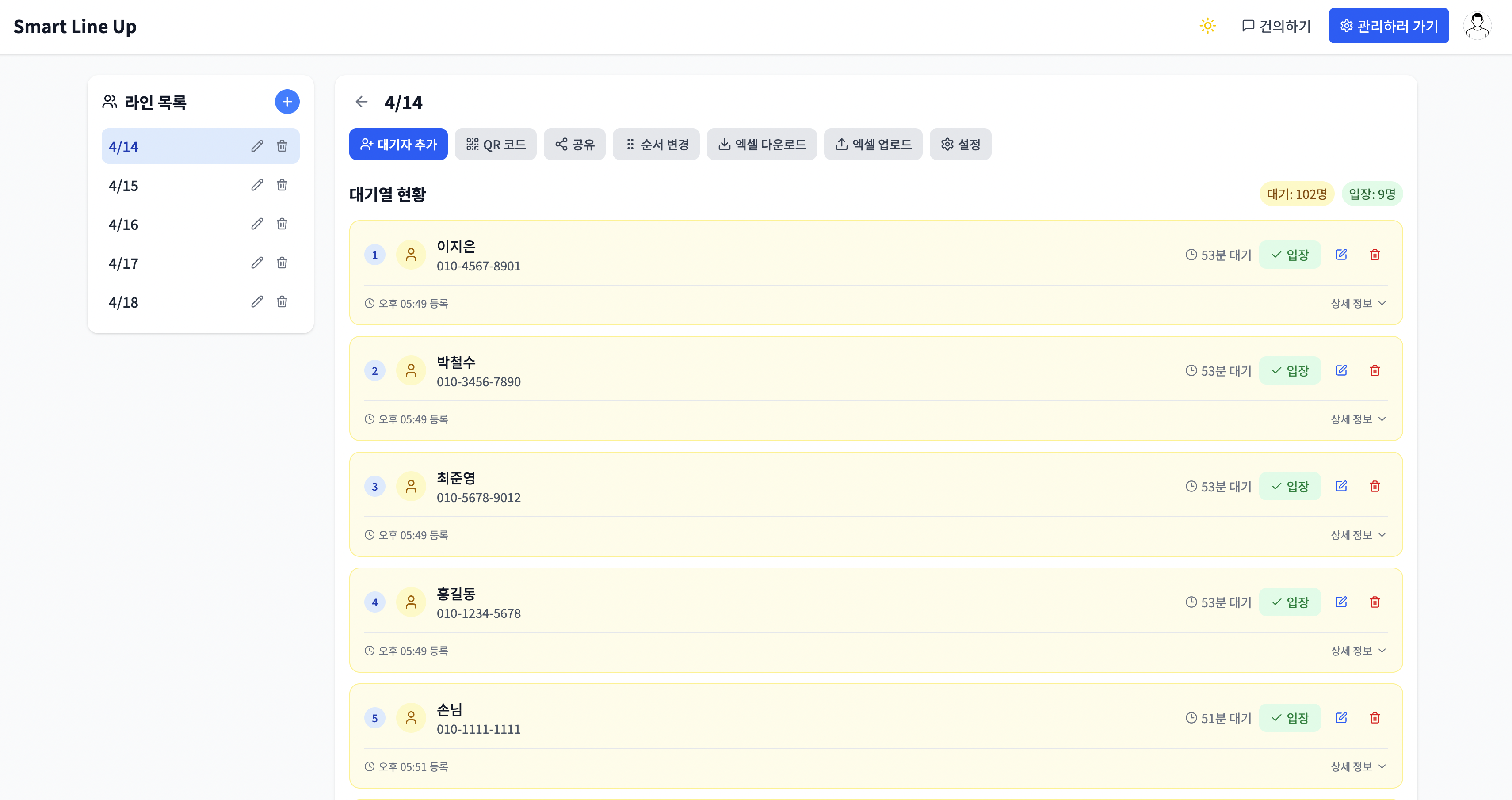Open the QR 코드 button
This screenshot has width=1512, height=800.
click(496, 145)
